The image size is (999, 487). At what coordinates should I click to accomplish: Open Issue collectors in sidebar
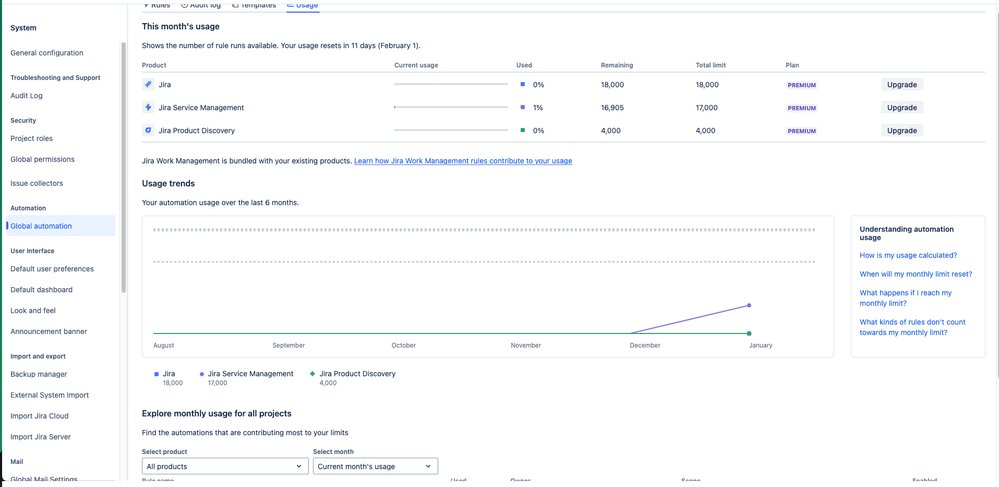click(x=36, y=183)
